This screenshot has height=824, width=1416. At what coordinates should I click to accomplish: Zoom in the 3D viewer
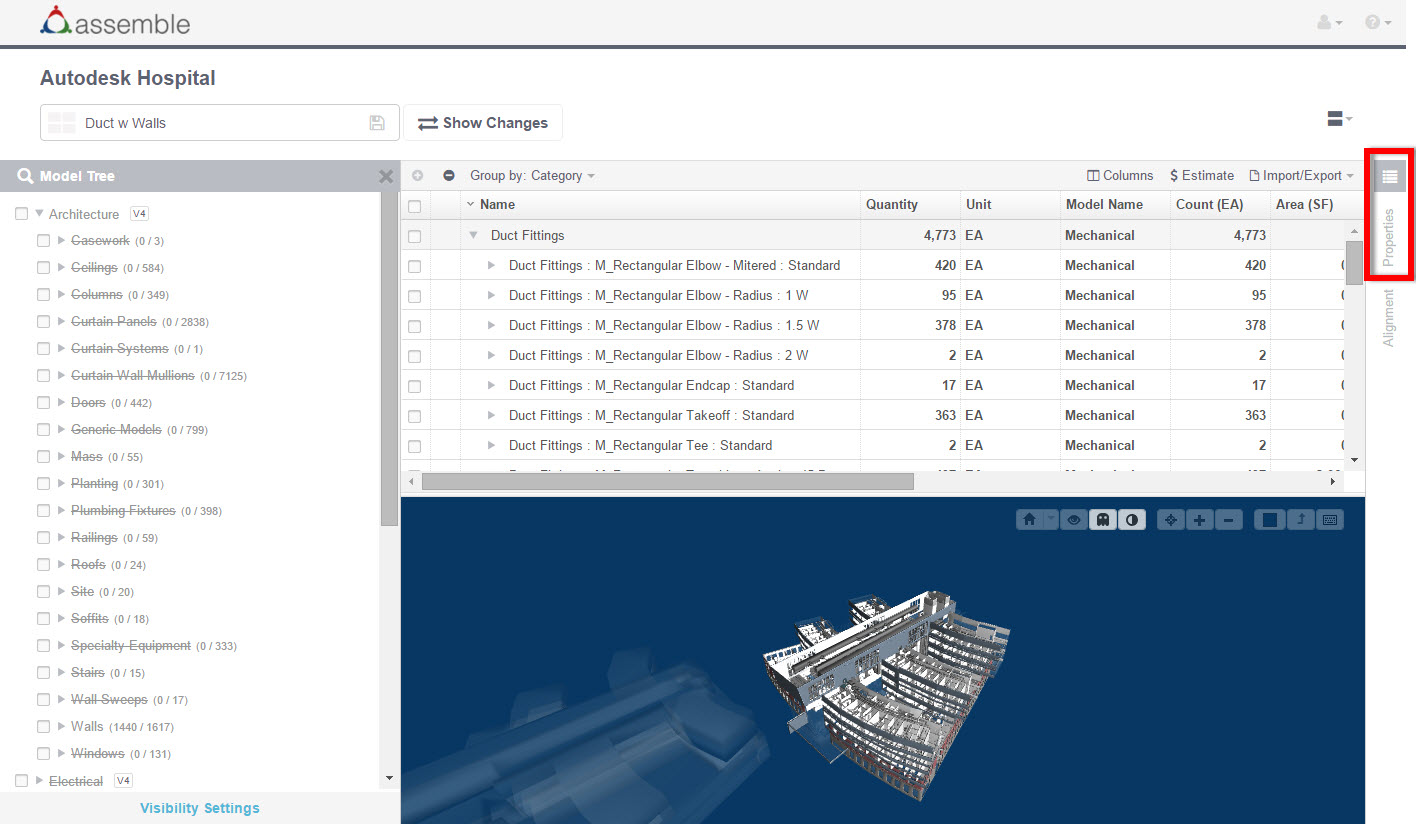[1200, 520]
